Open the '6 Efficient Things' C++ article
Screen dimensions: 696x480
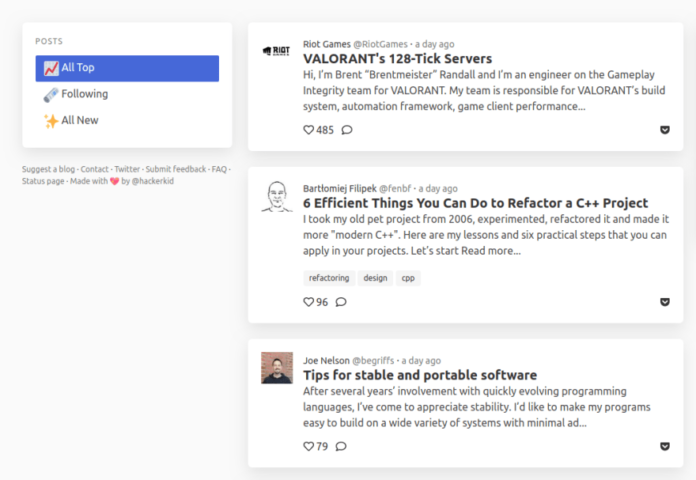coord(475,203)
